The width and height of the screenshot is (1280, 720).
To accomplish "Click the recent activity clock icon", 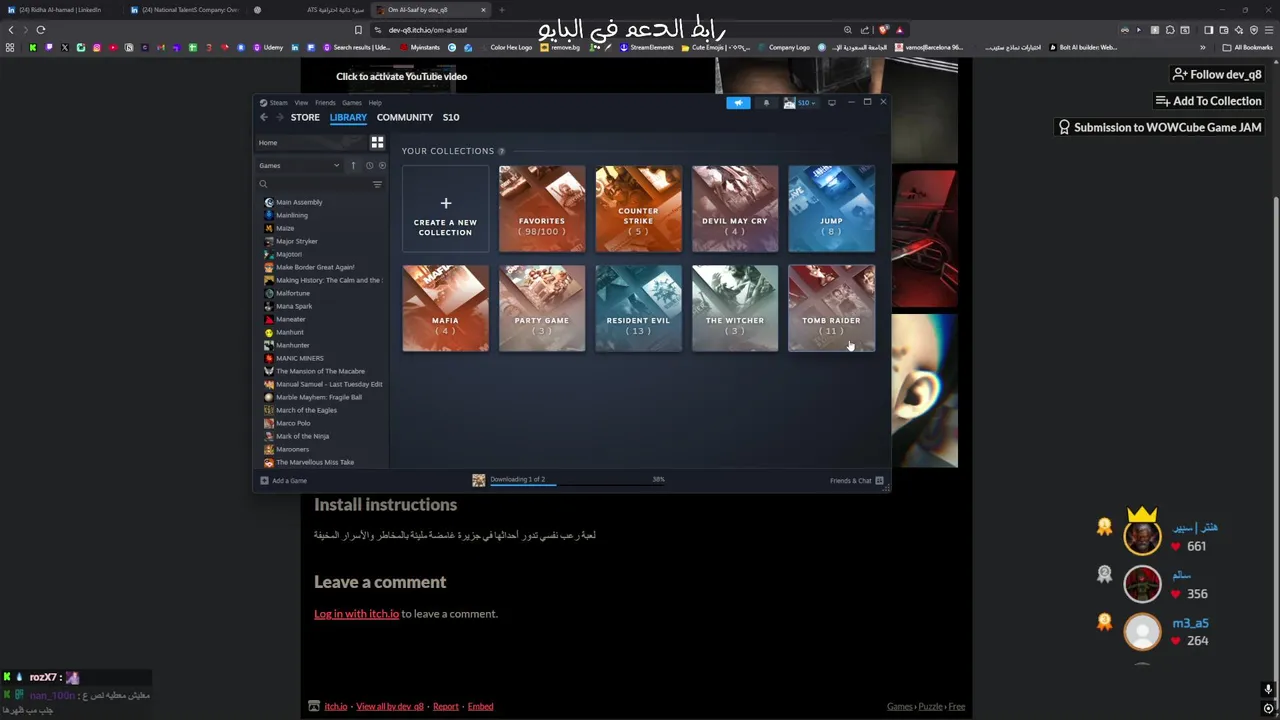I will pyautogui.click(x=369, y=165).
